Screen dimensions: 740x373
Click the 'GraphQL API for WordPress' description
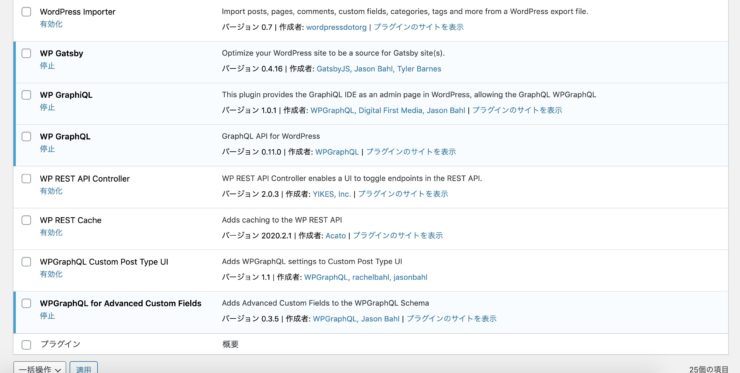click(271, 136)
